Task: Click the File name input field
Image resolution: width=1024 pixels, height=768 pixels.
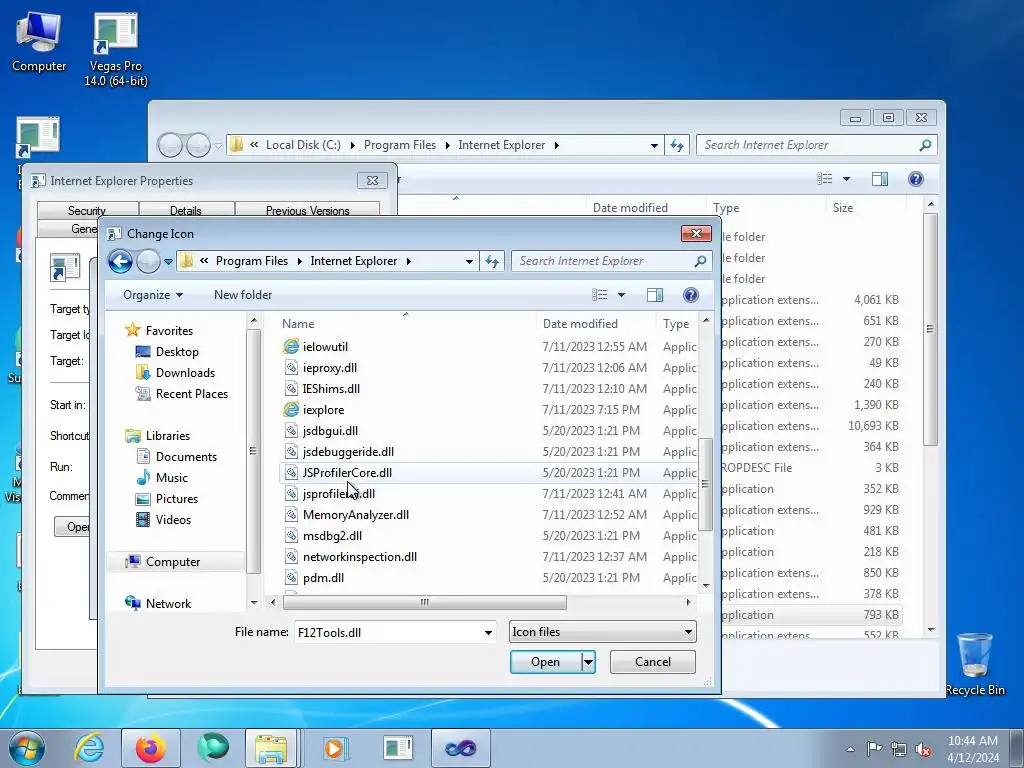Action: point(388,632)
